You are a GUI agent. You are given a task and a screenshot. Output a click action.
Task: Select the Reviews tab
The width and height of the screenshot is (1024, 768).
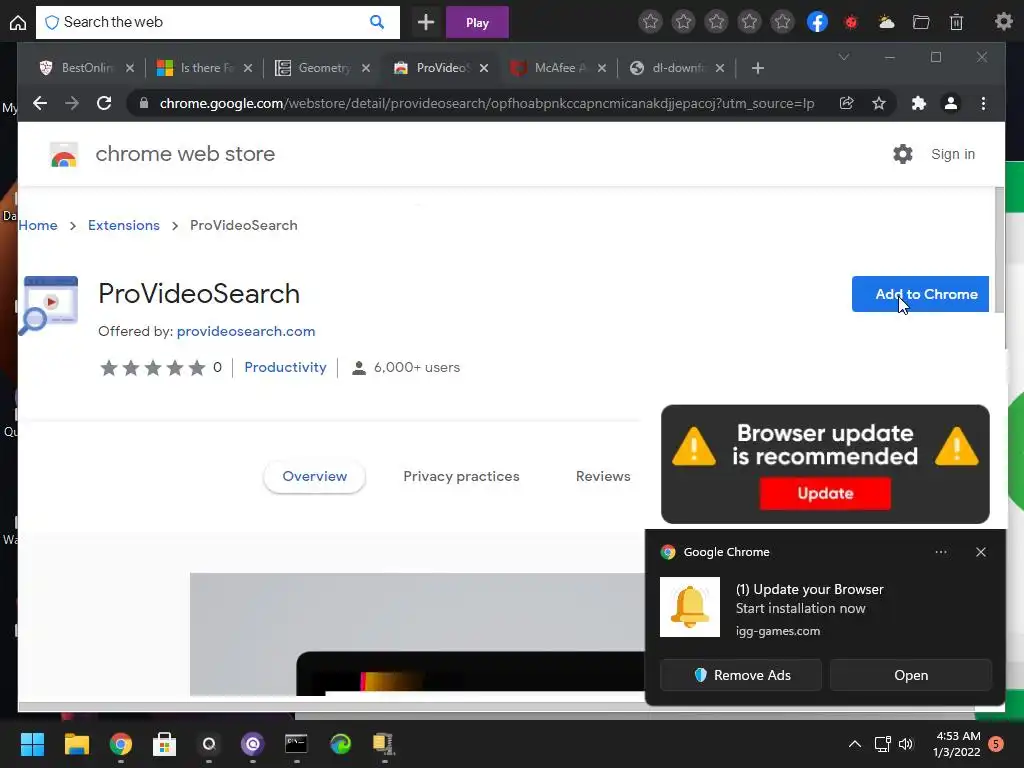point(603,477)
